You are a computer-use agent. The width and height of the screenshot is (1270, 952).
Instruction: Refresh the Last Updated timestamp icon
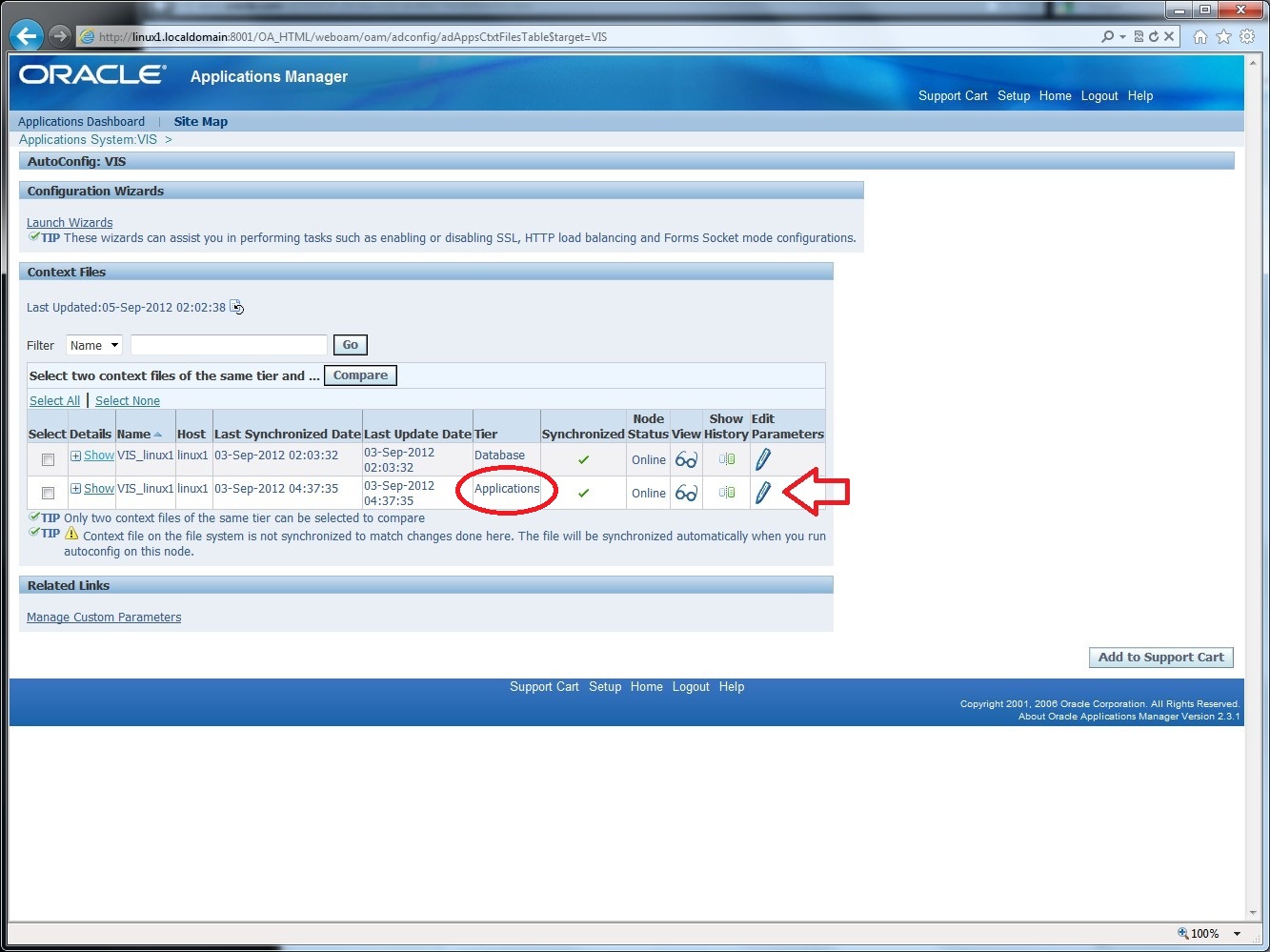click(236, 307)
